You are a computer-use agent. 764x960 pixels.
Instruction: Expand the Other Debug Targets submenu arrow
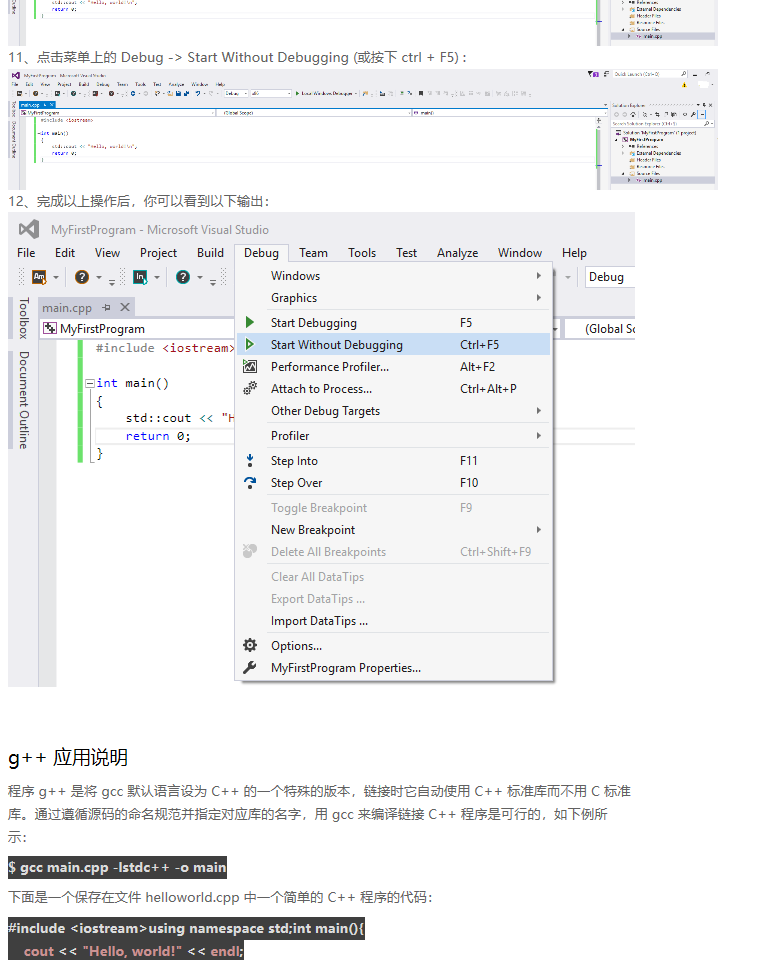[x=539, y=410]
